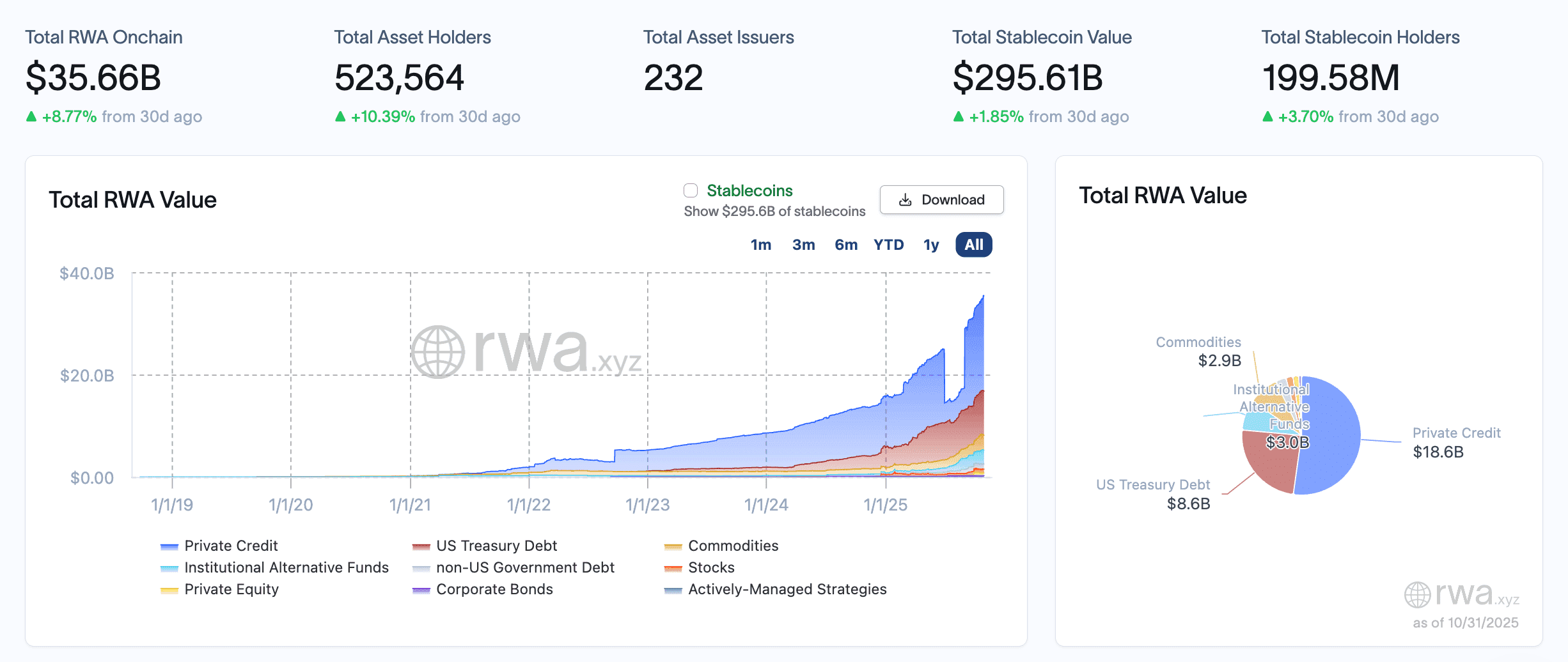Toggle US Treasury Debt legend item
The height and width of the screenshot is (662, 1568).
click(x=421, y=546)
